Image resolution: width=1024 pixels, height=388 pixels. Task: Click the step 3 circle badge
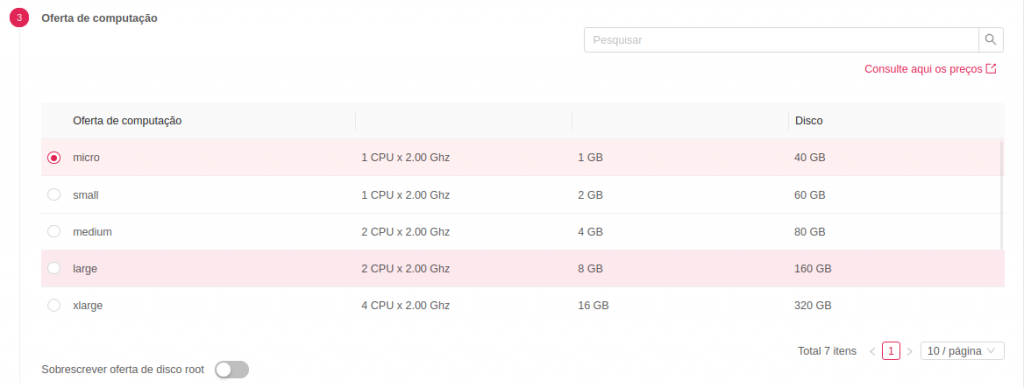pos(19,18)
